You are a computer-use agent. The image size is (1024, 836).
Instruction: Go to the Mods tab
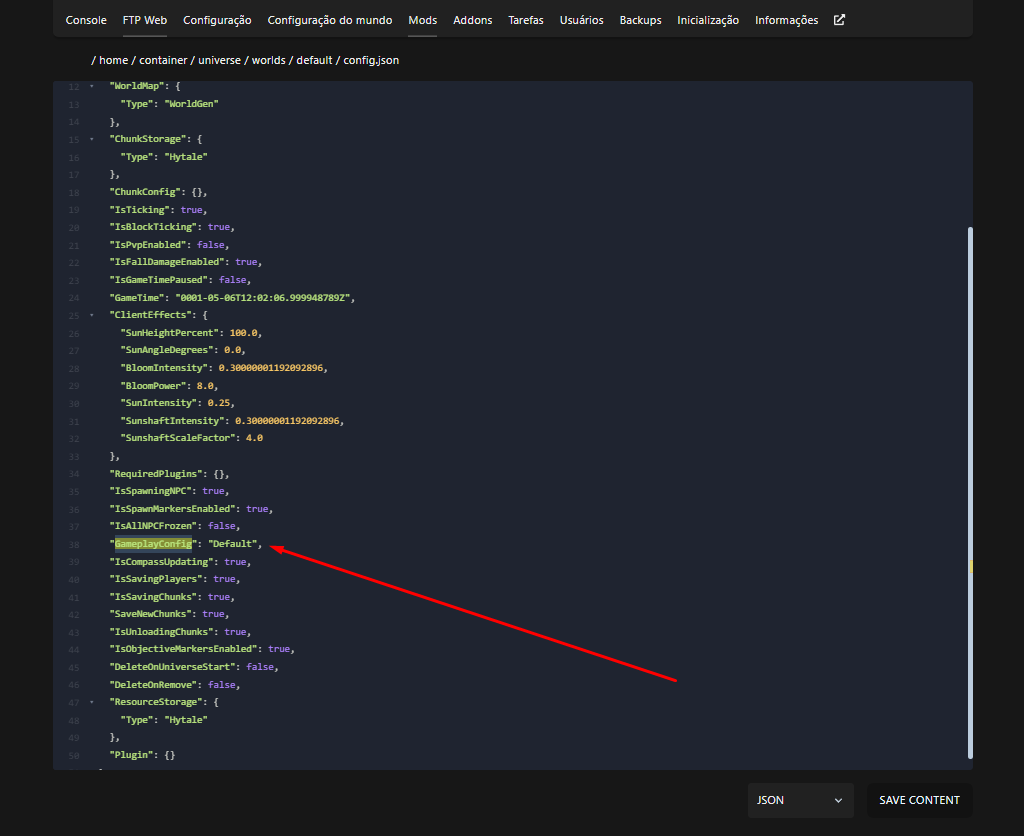pyautogui.click(x=422, y=20)
